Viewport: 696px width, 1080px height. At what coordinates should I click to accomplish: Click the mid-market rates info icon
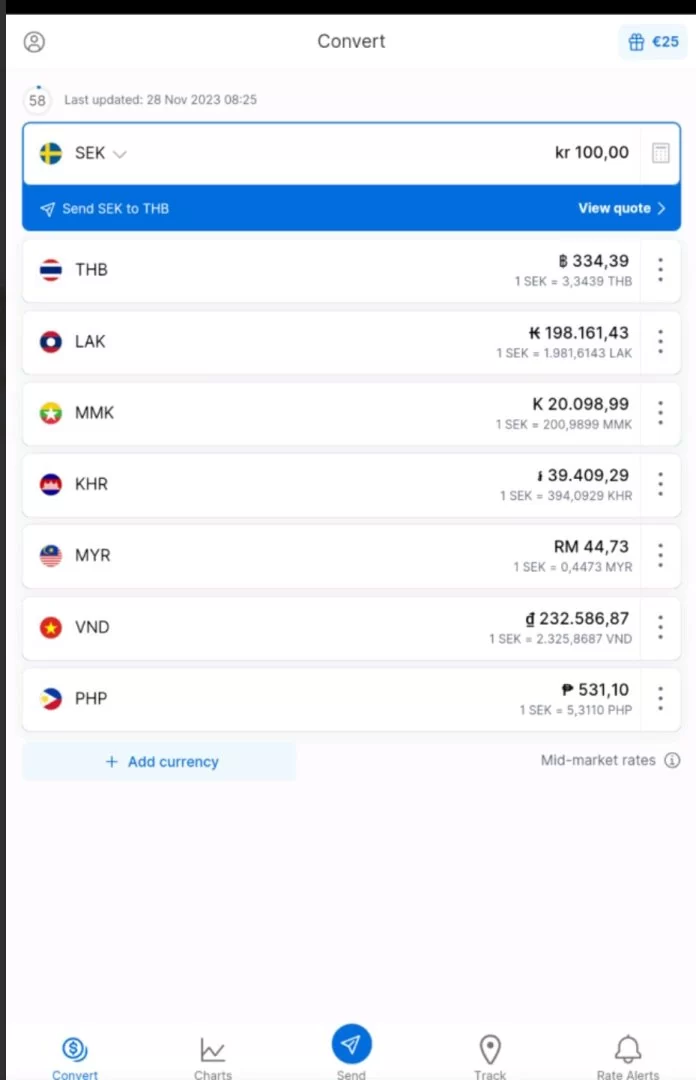[672, 760]
